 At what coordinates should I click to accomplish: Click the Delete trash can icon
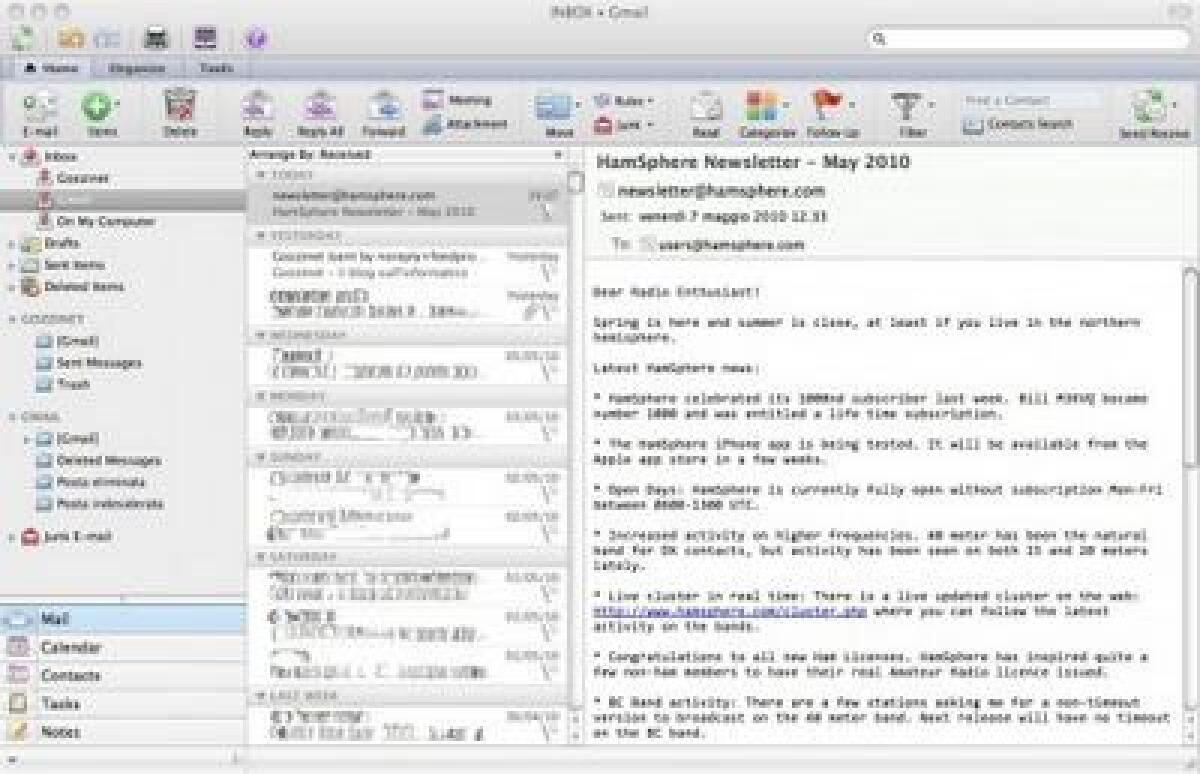180,106
